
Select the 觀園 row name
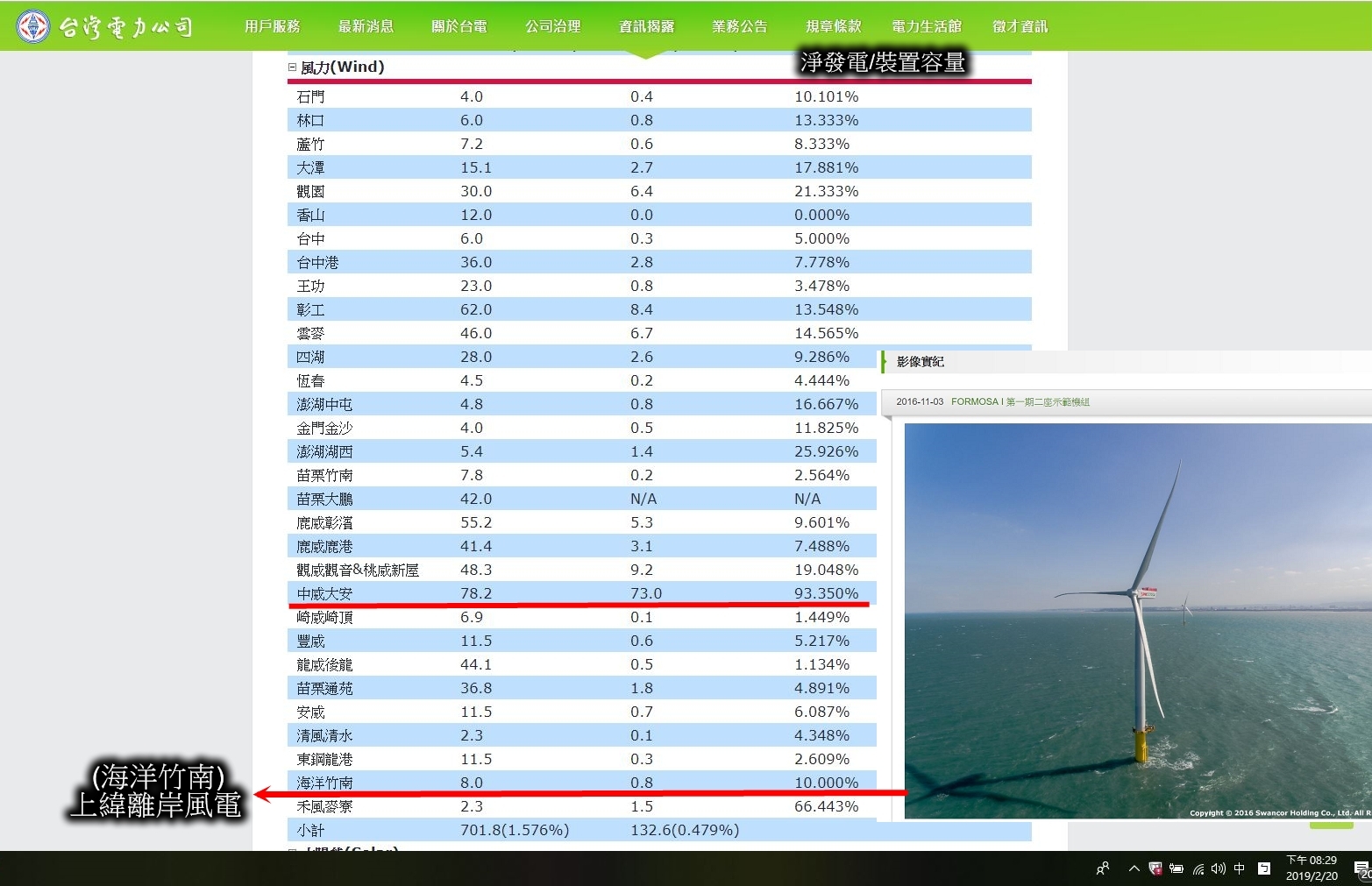(x=310, y=191)
